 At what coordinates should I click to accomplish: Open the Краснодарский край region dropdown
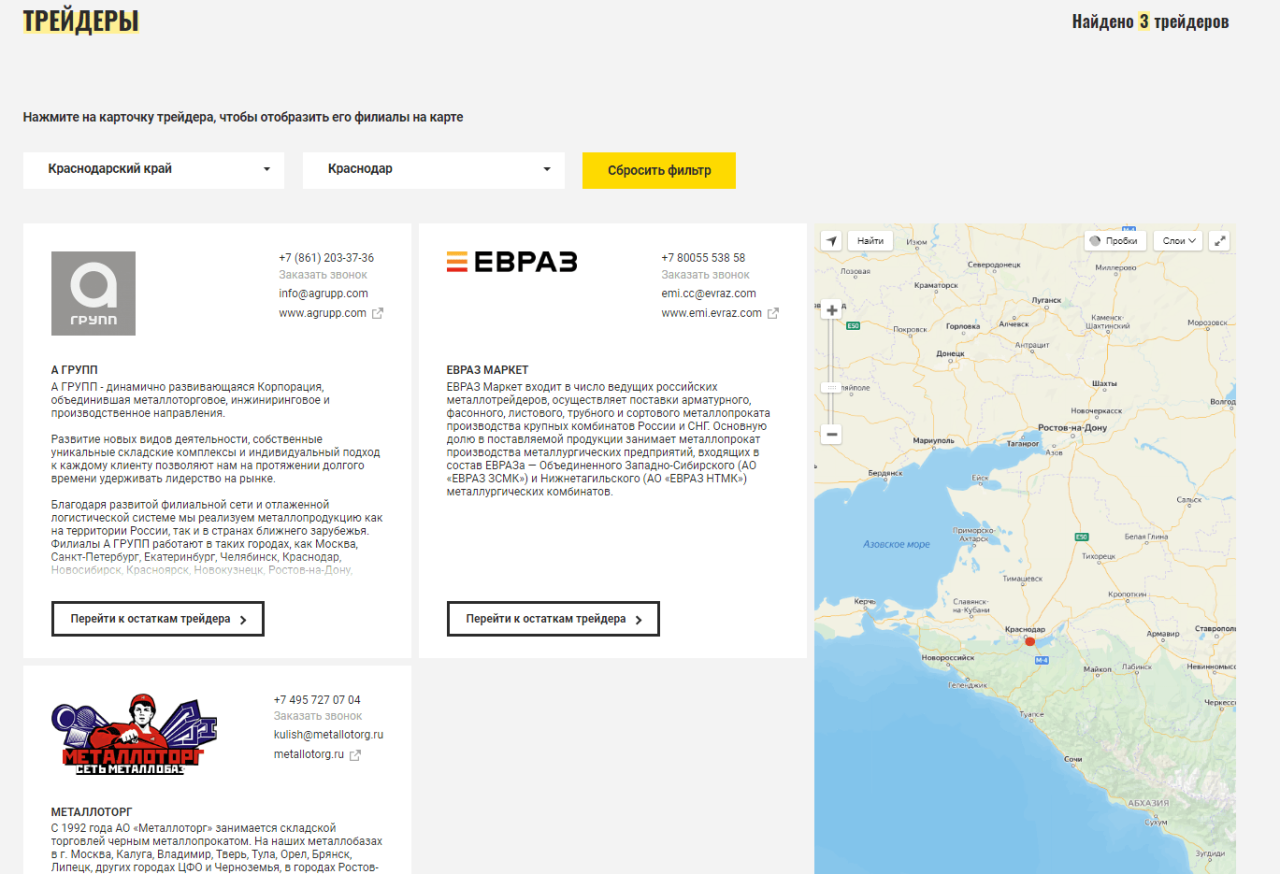click(154, 170)
